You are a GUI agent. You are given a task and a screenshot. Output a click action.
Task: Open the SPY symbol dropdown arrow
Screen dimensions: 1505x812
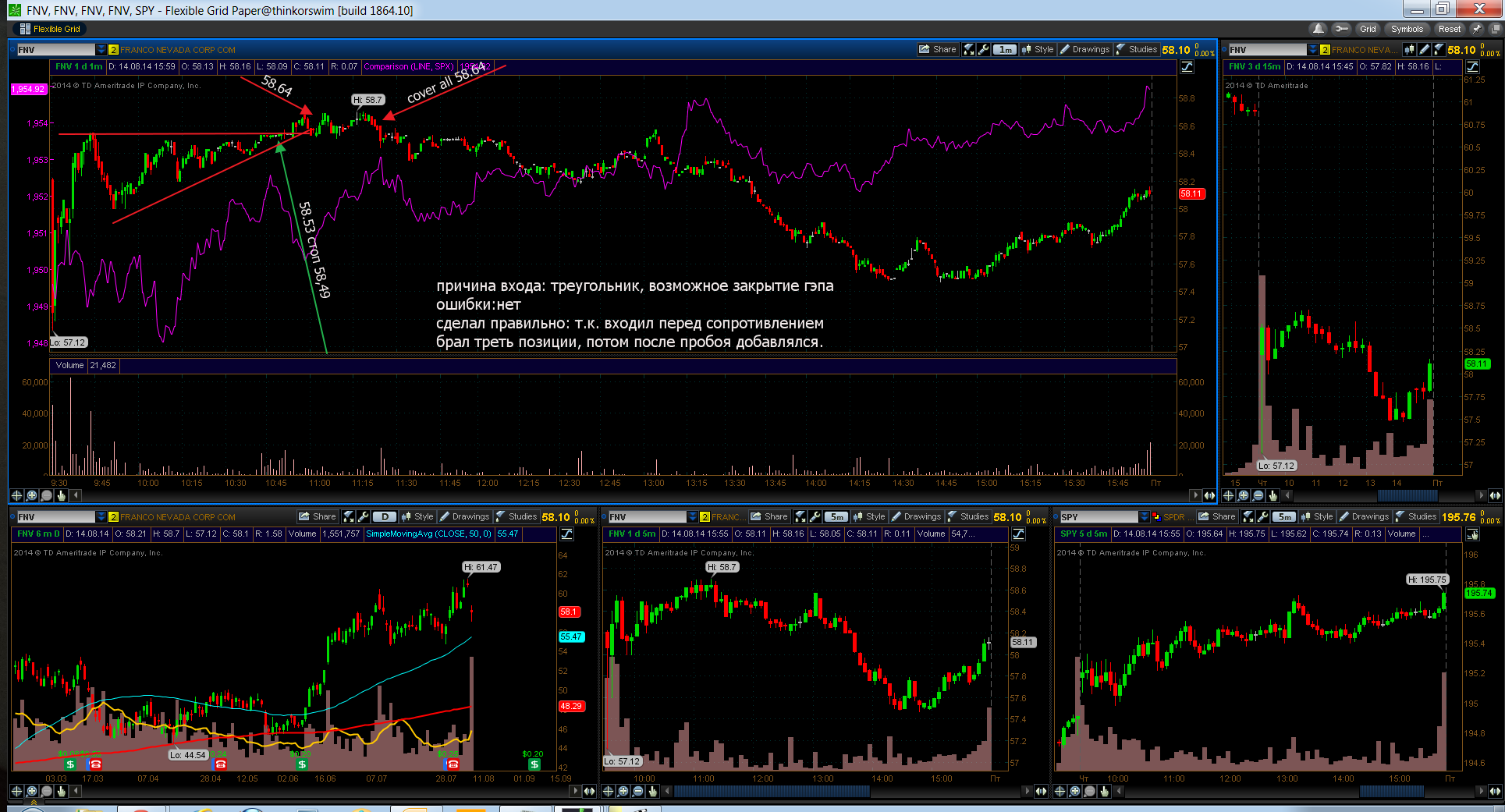1145,516
